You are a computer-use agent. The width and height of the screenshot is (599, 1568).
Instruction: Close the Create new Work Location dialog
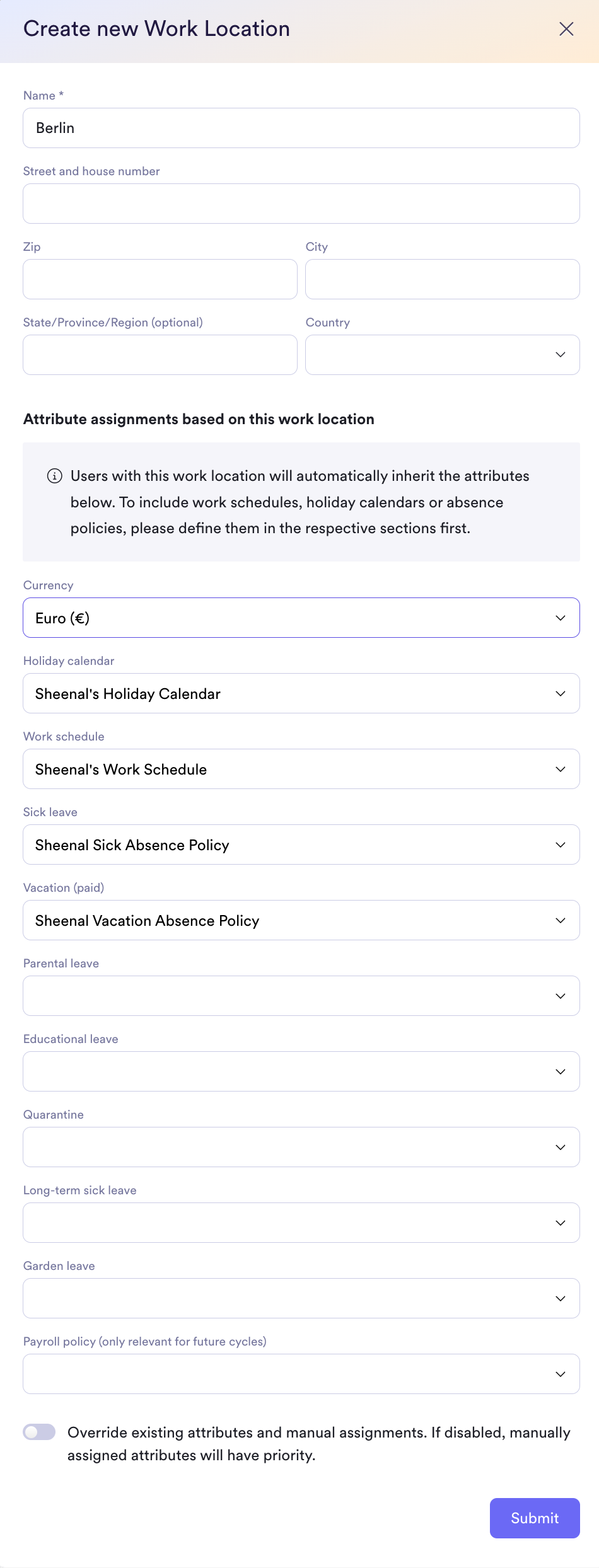pyautogui.click(x=566, y=29)
